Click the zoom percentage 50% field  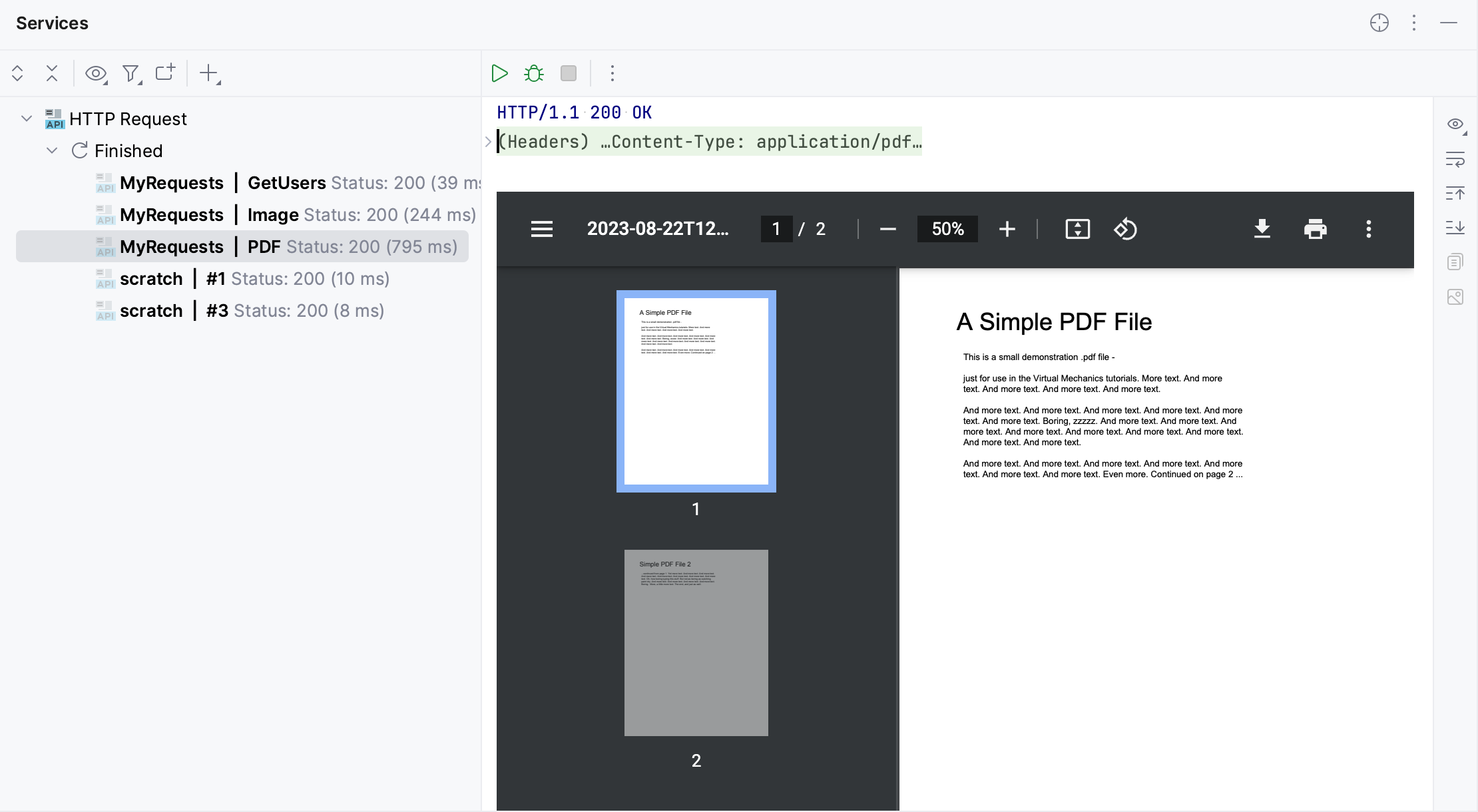tap(947, 229)
